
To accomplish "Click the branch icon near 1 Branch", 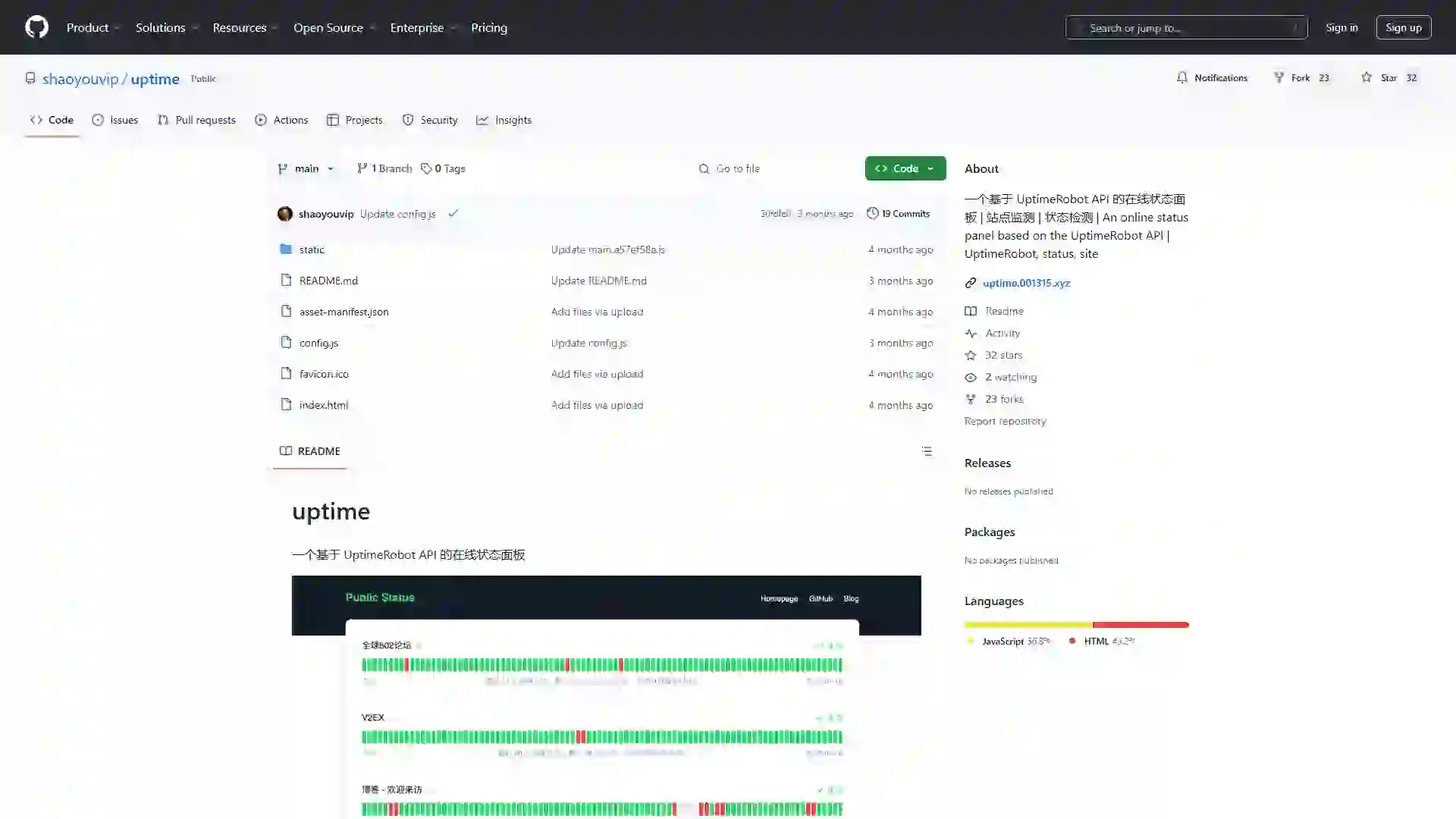I will click(x=362, y=168).
